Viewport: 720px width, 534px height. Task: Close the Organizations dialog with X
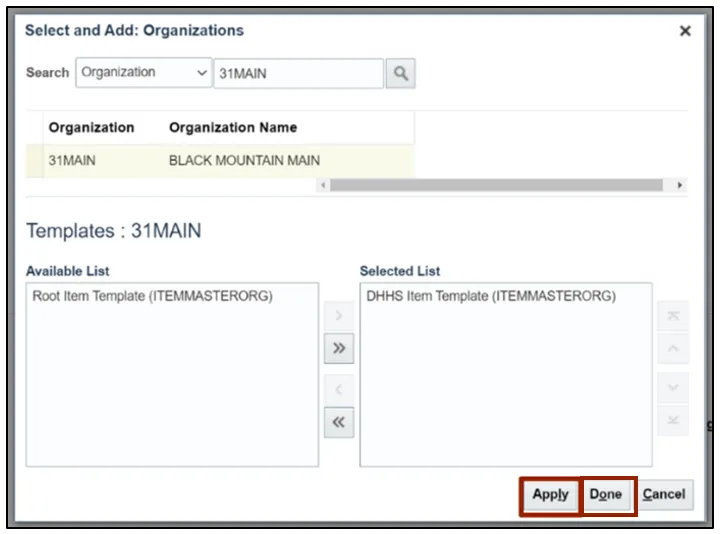pos(685,31)
